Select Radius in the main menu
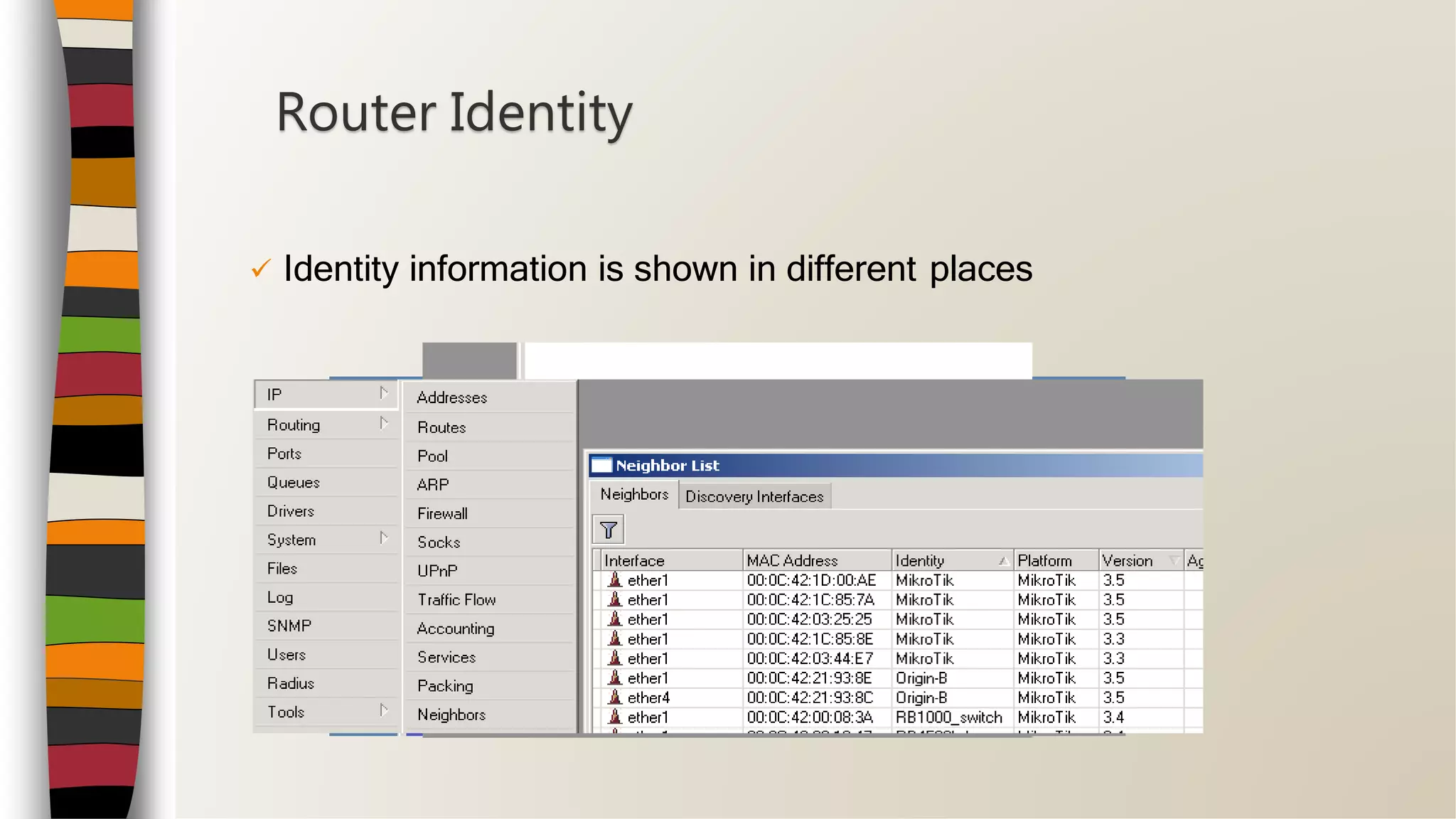The height and width of the screenshot is (819, 1456). pyautogui.click(x=326, y=683)
